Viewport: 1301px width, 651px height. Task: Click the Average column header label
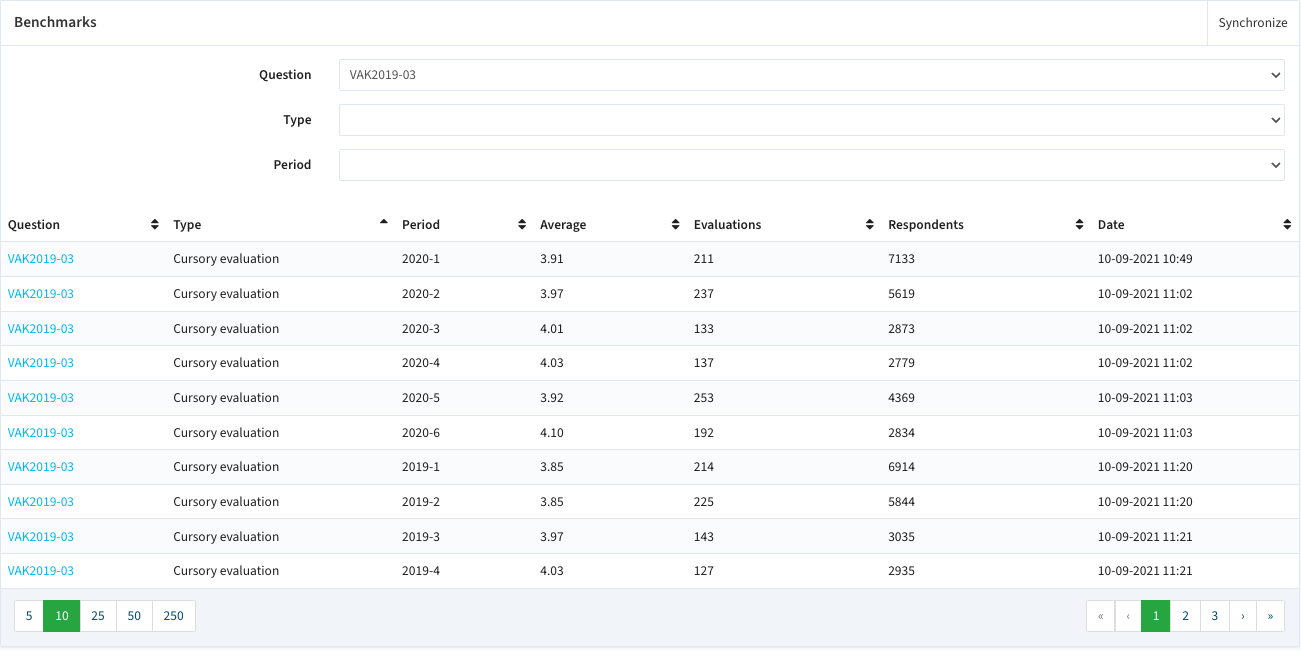(563, 225)
